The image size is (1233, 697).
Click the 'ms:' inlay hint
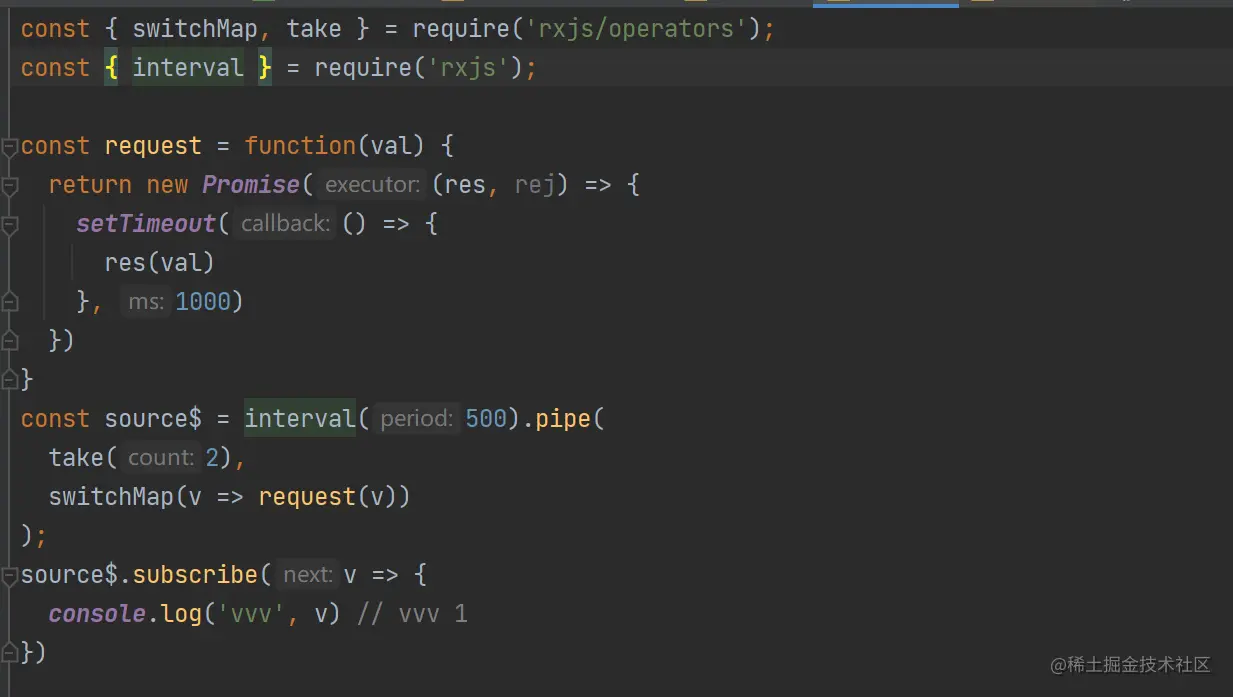(146, 302)
